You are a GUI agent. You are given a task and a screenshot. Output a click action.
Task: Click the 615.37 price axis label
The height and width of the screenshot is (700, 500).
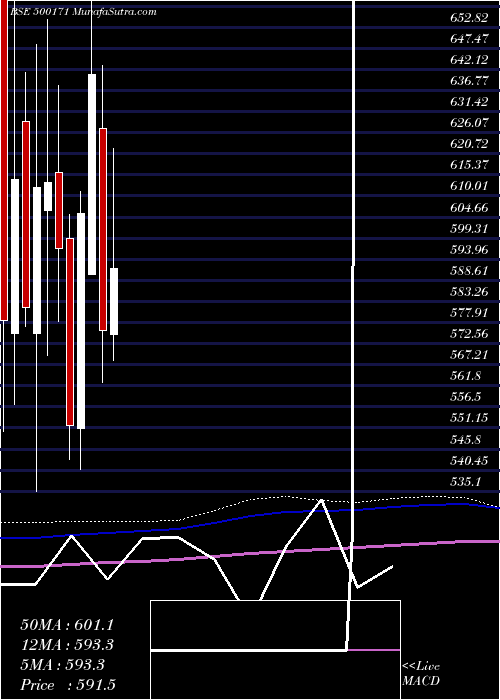pyautogui.click(x=469, y=165)
